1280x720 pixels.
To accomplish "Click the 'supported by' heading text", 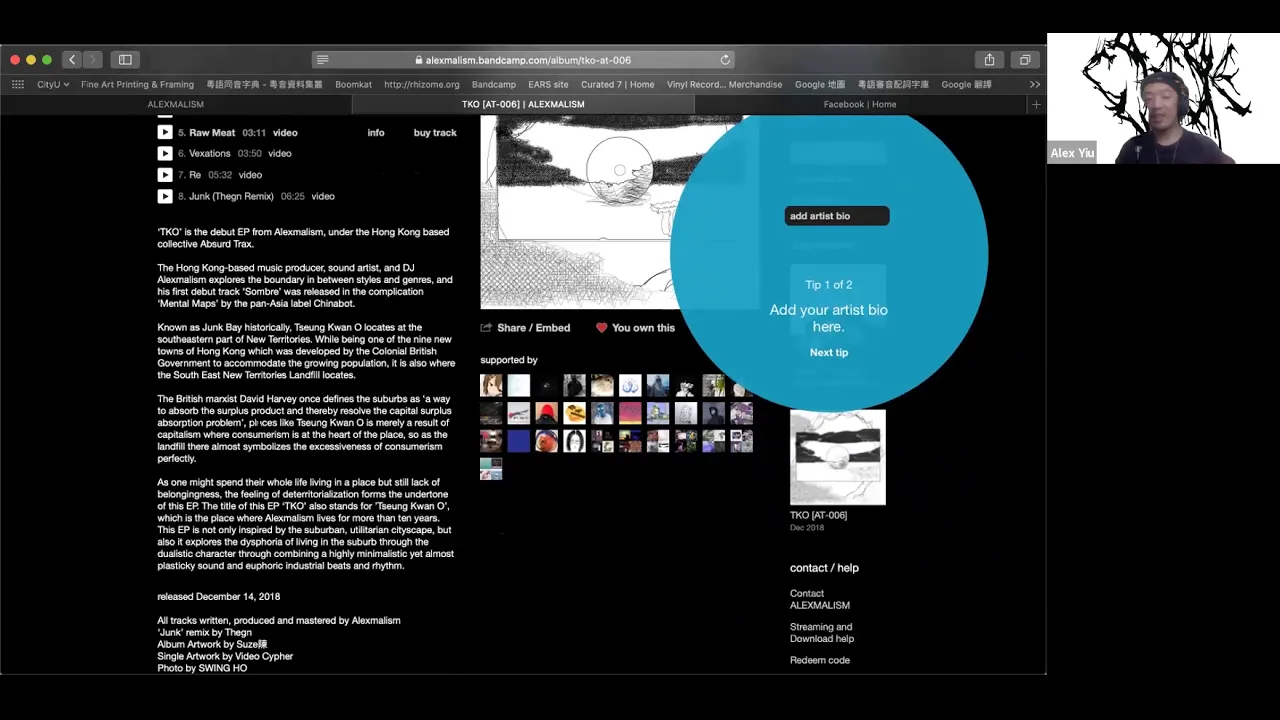I will coord(509,360).
